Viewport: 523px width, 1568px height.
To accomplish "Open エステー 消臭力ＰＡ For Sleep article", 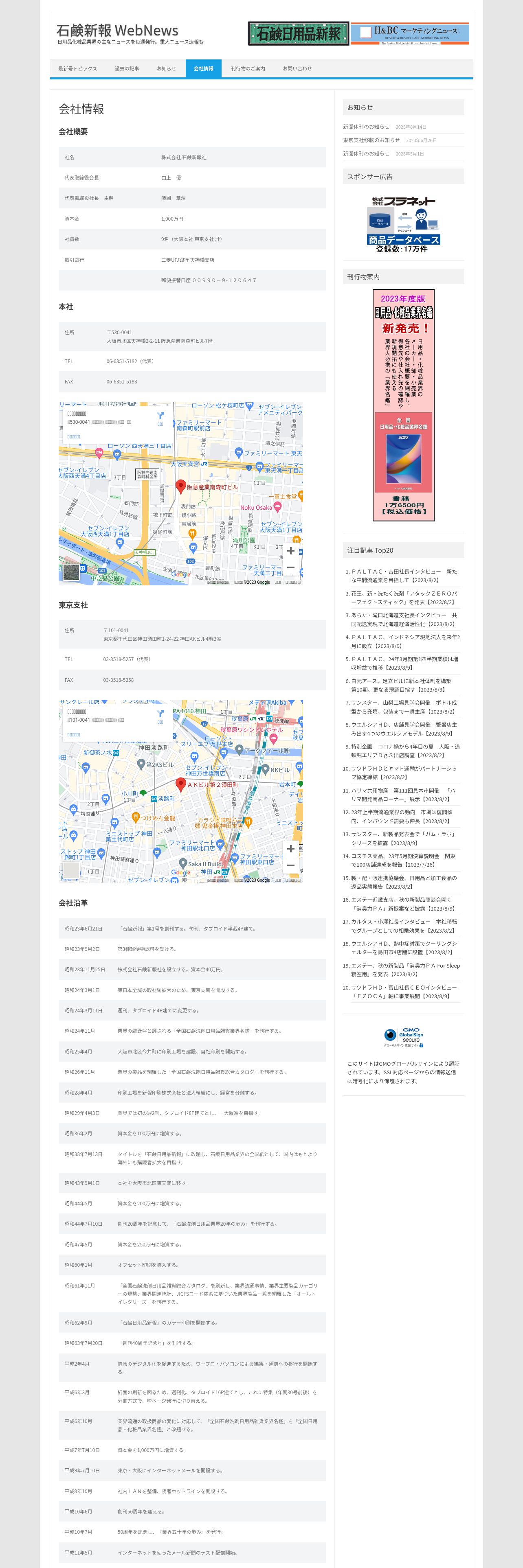I will 406,970.
